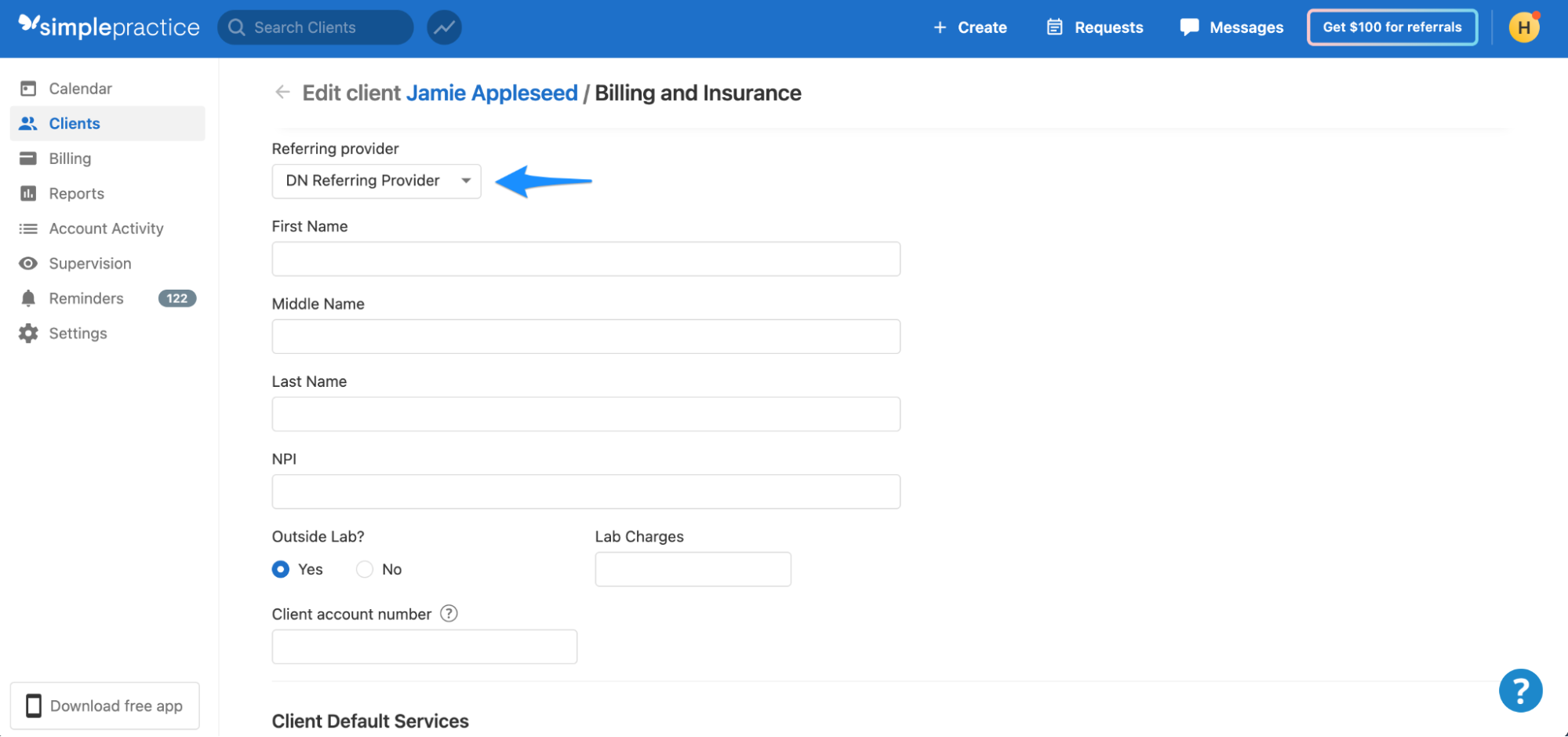Open the analytics trend chart icon
This screenshot has height=737, width=1568.
coord(444,27)
